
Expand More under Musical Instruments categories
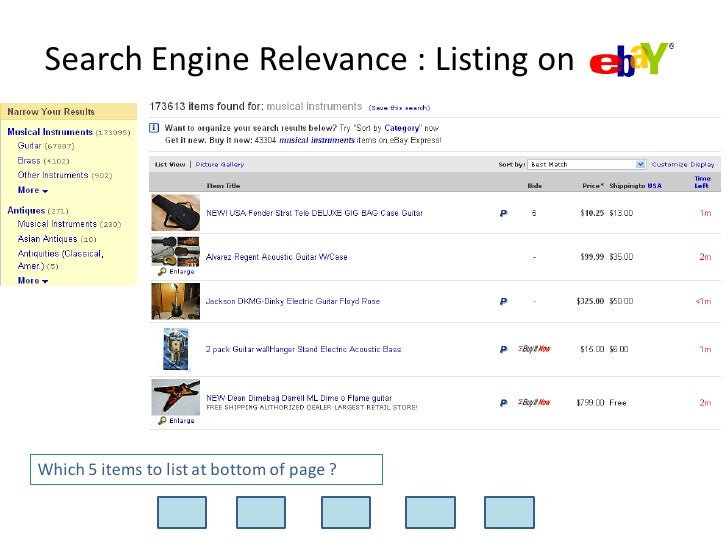tap(32, 190)
